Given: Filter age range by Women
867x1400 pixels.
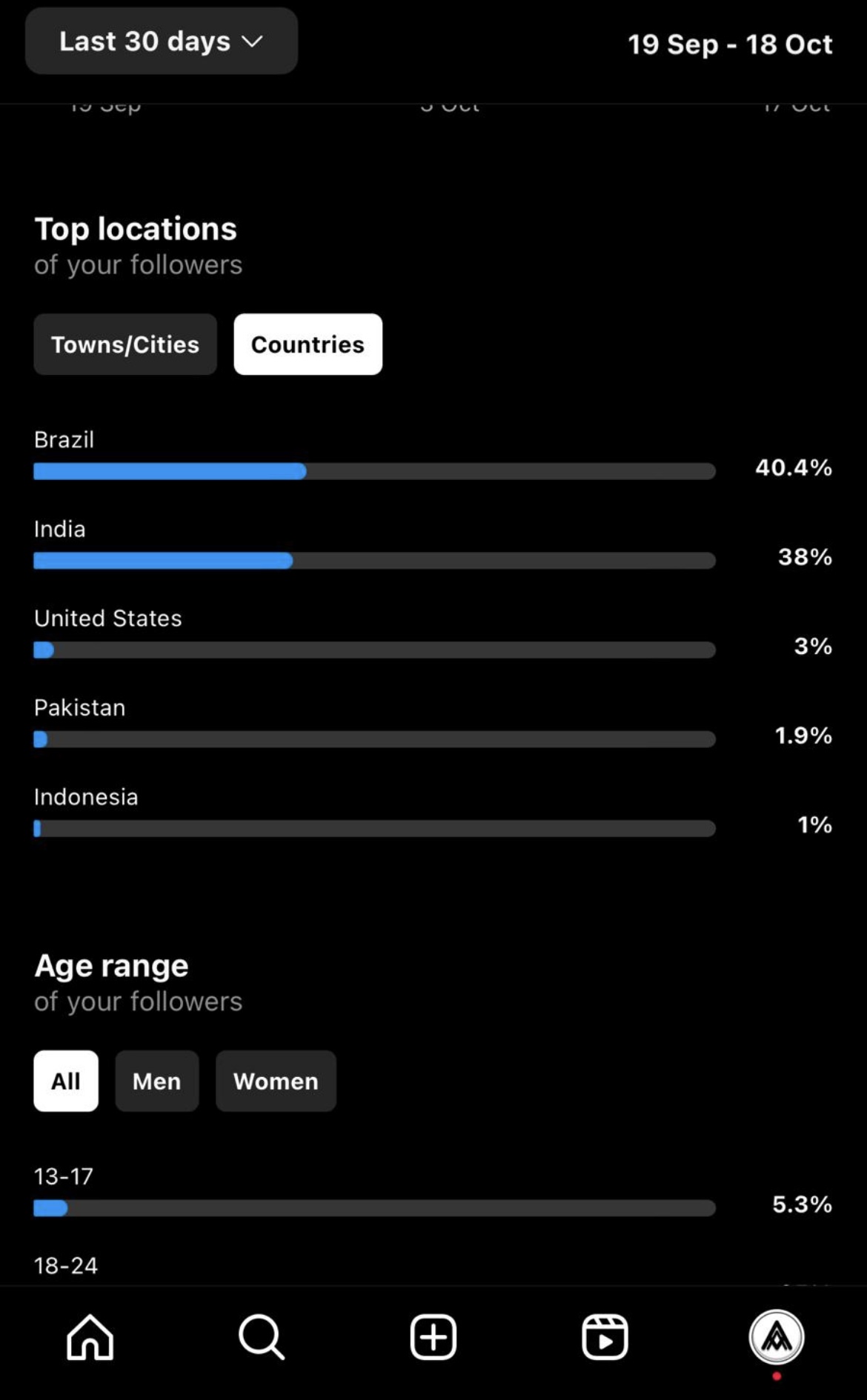Looking at the screenshot, I should (276, 1081).
